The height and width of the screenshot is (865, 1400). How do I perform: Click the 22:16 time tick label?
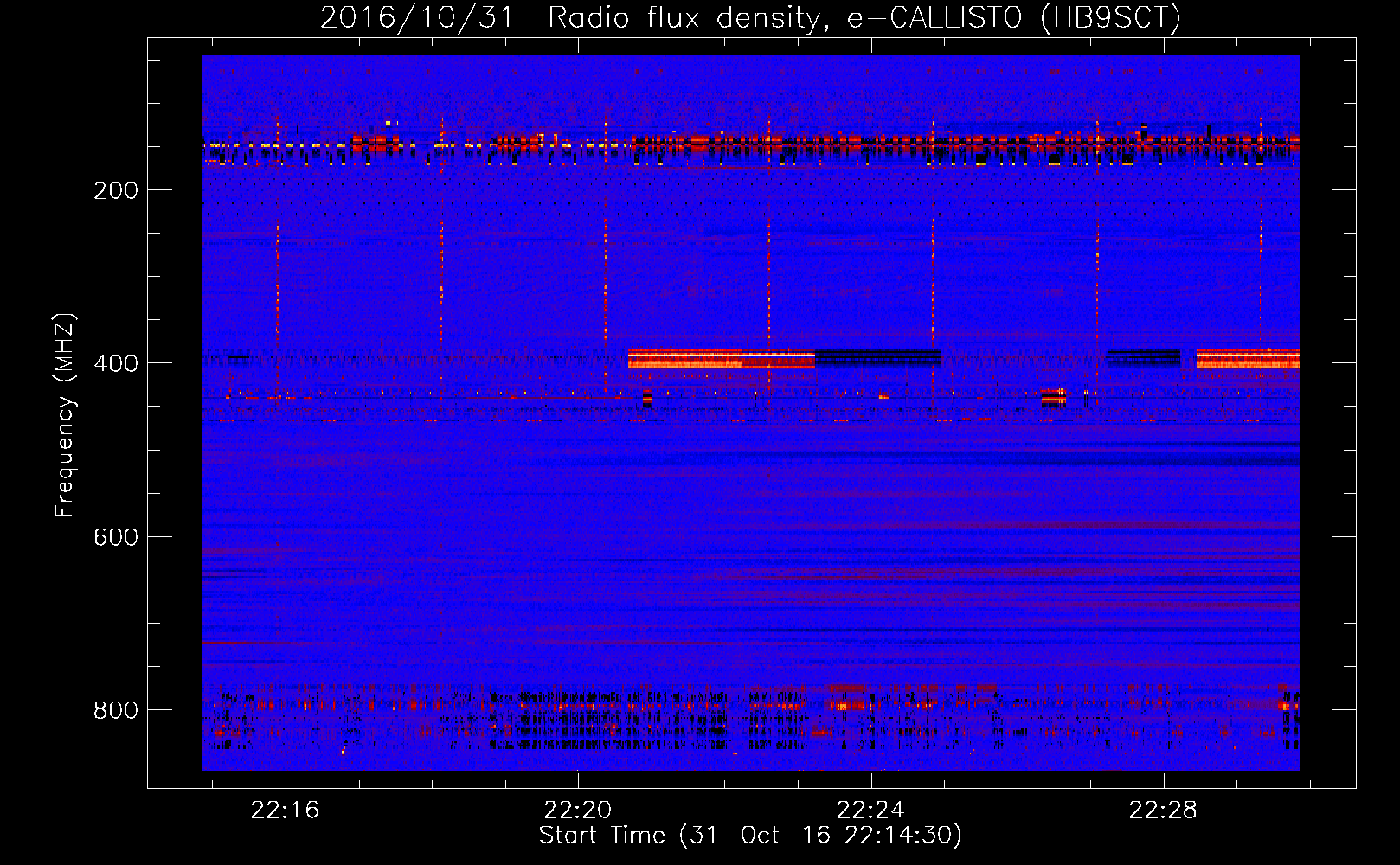tap(285, 811)
